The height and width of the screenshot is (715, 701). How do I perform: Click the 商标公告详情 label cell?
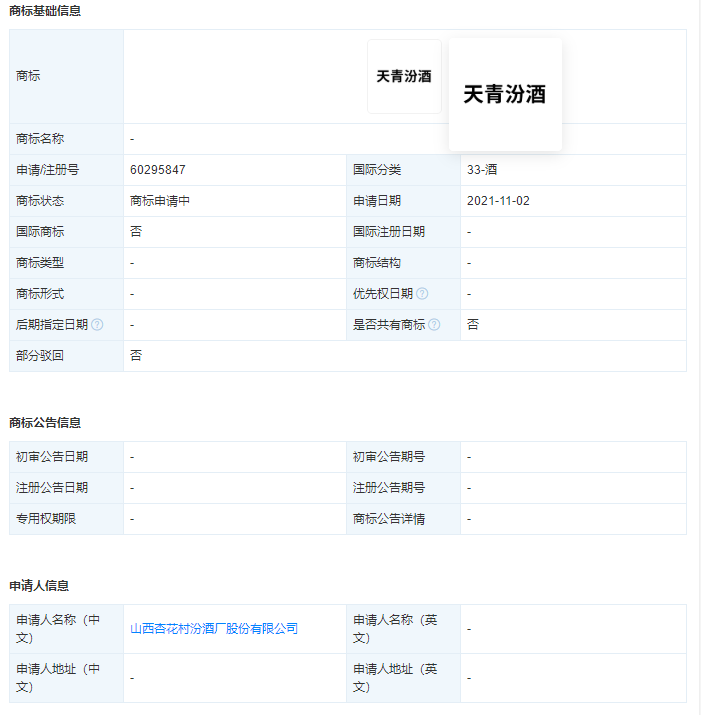click(404, 519)
